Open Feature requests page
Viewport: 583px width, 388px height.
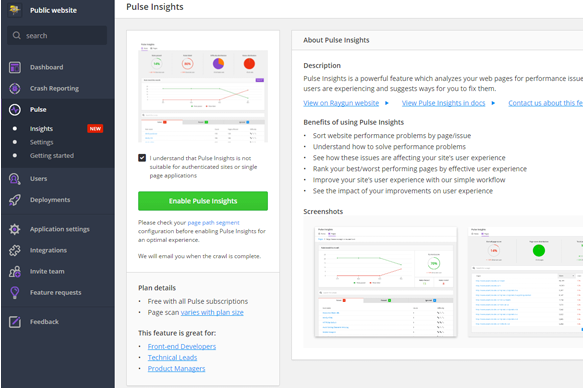pos(57,292)
